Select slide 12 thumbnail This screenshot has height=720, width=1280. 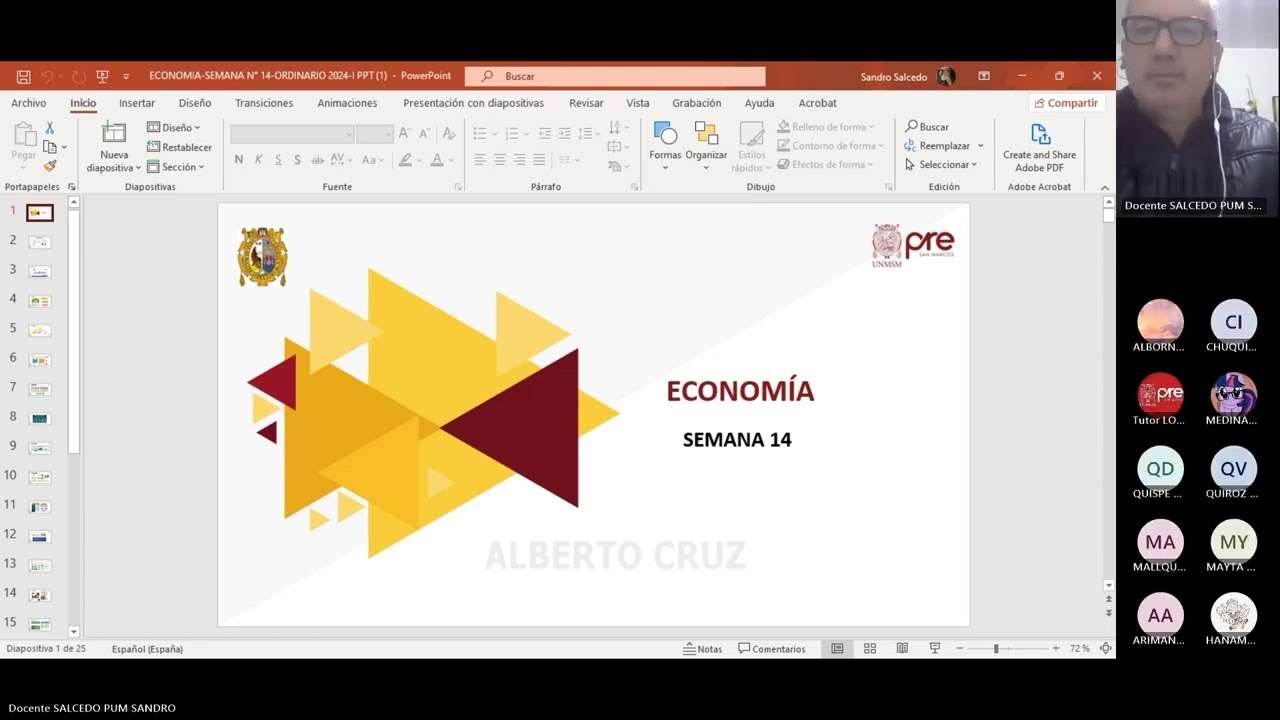click(x=40, y=536)
